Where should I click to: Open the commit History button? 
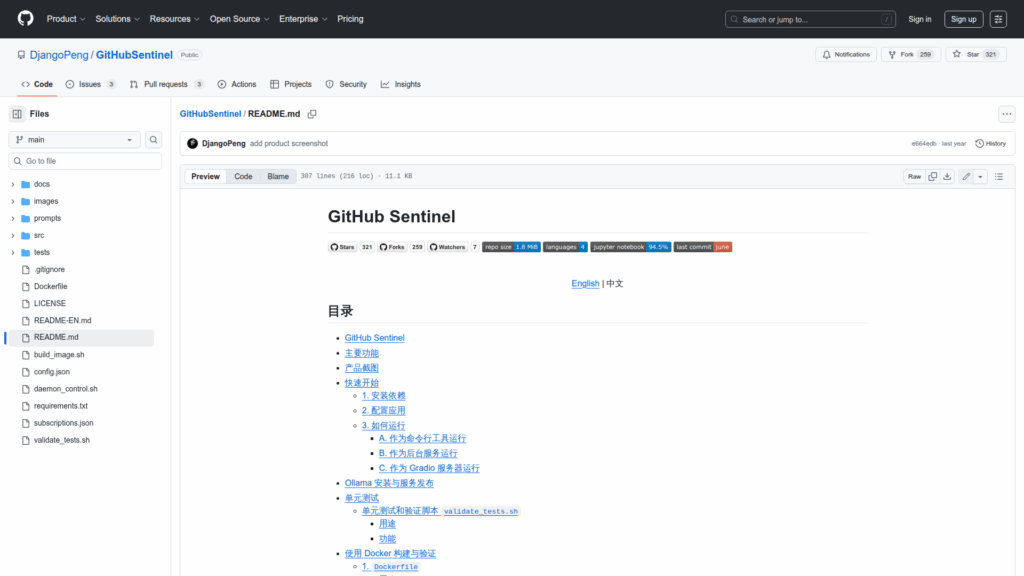pos(991,143)
